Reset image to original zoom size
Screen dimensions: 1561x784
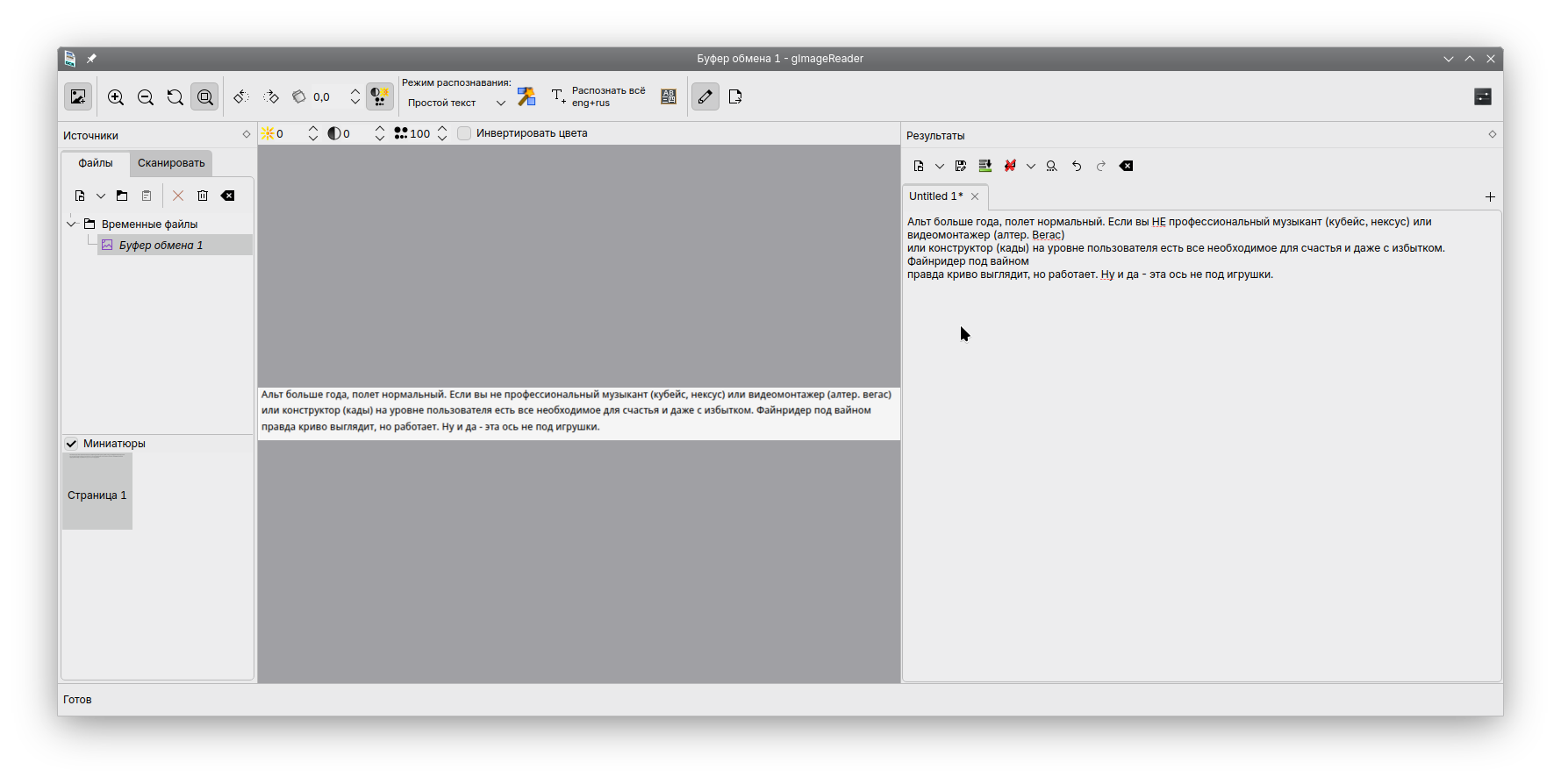coord(175,97)
